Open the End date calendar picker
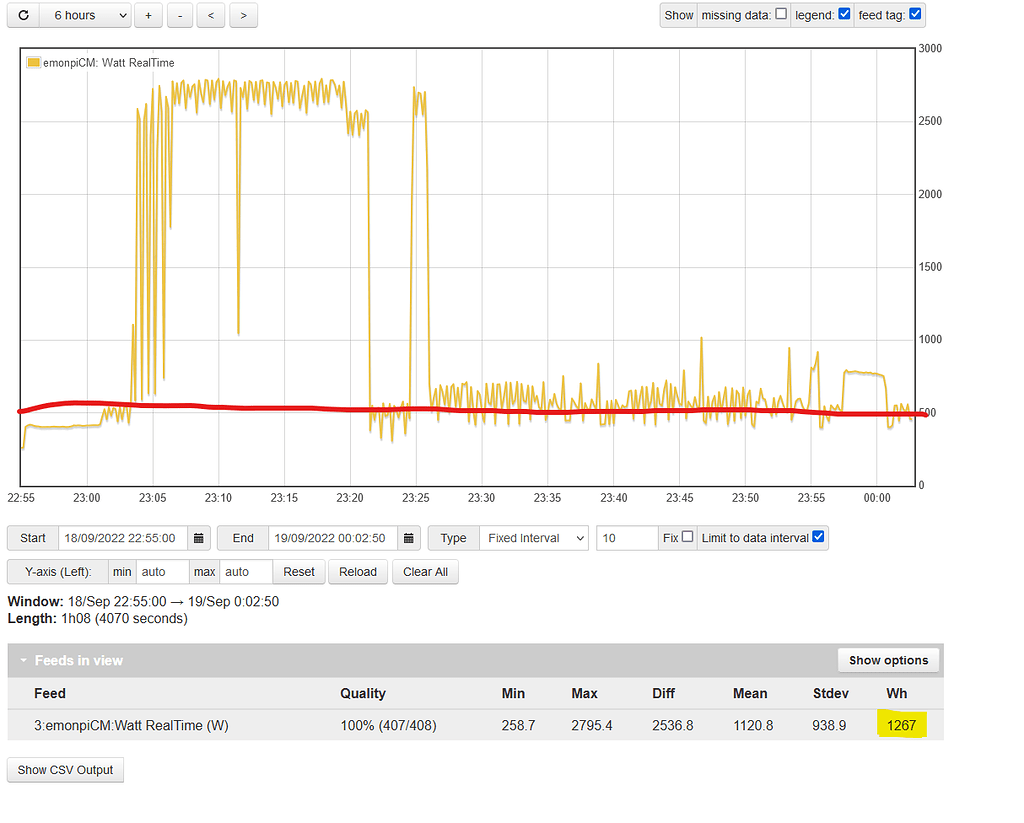 409,537
